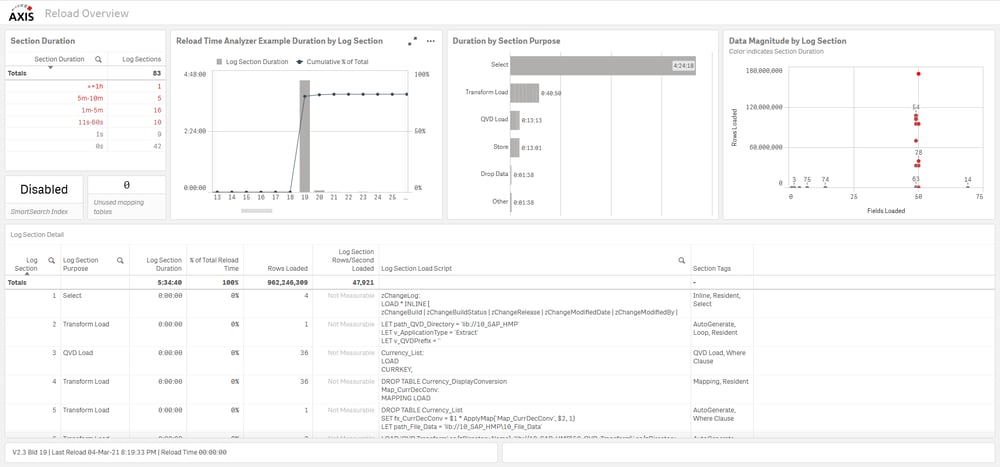Search the Log Section Load Script column

click(681, 260)
